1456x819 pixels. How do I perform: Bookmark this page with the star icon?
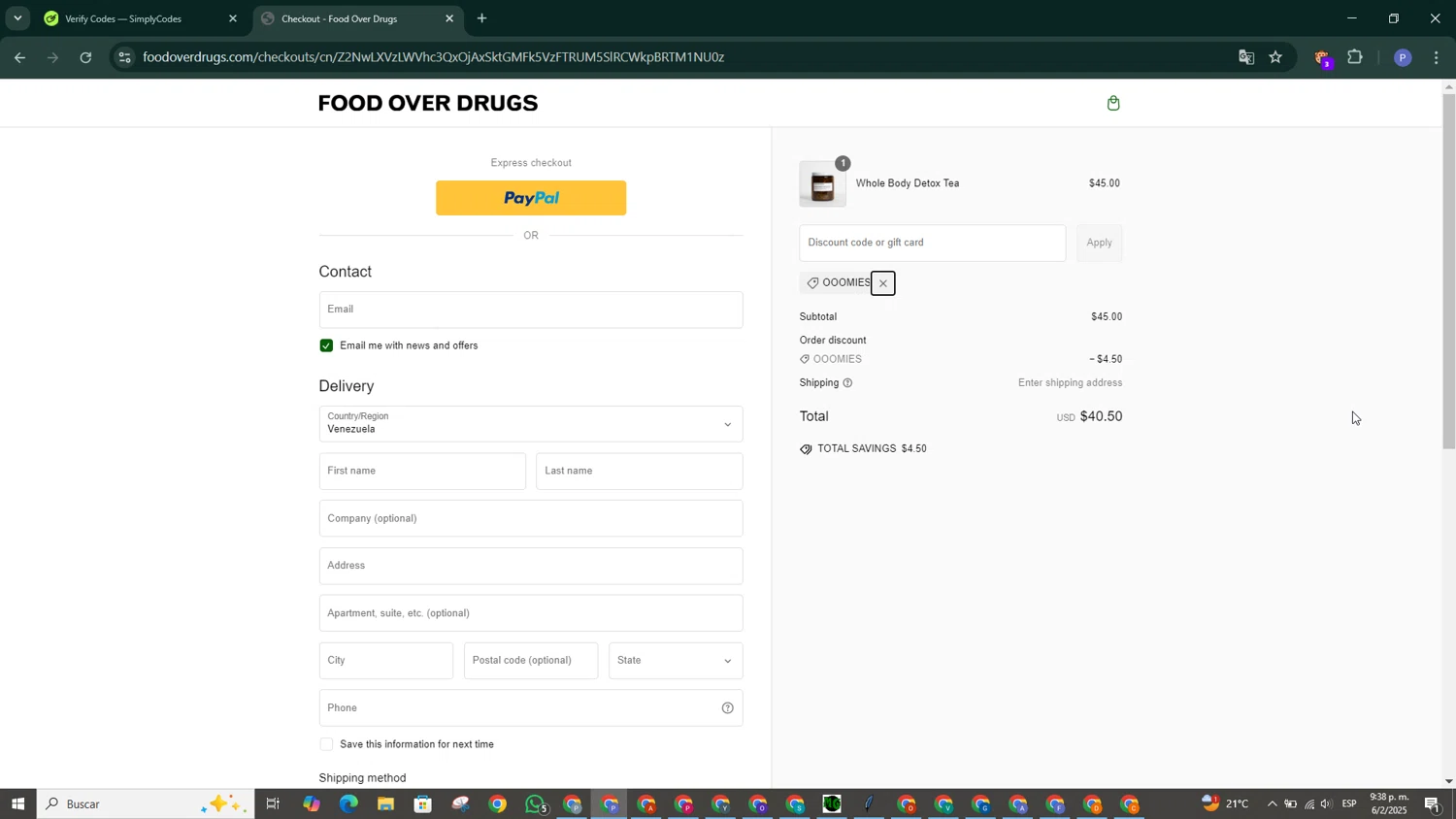click(x=1275, y=57)
